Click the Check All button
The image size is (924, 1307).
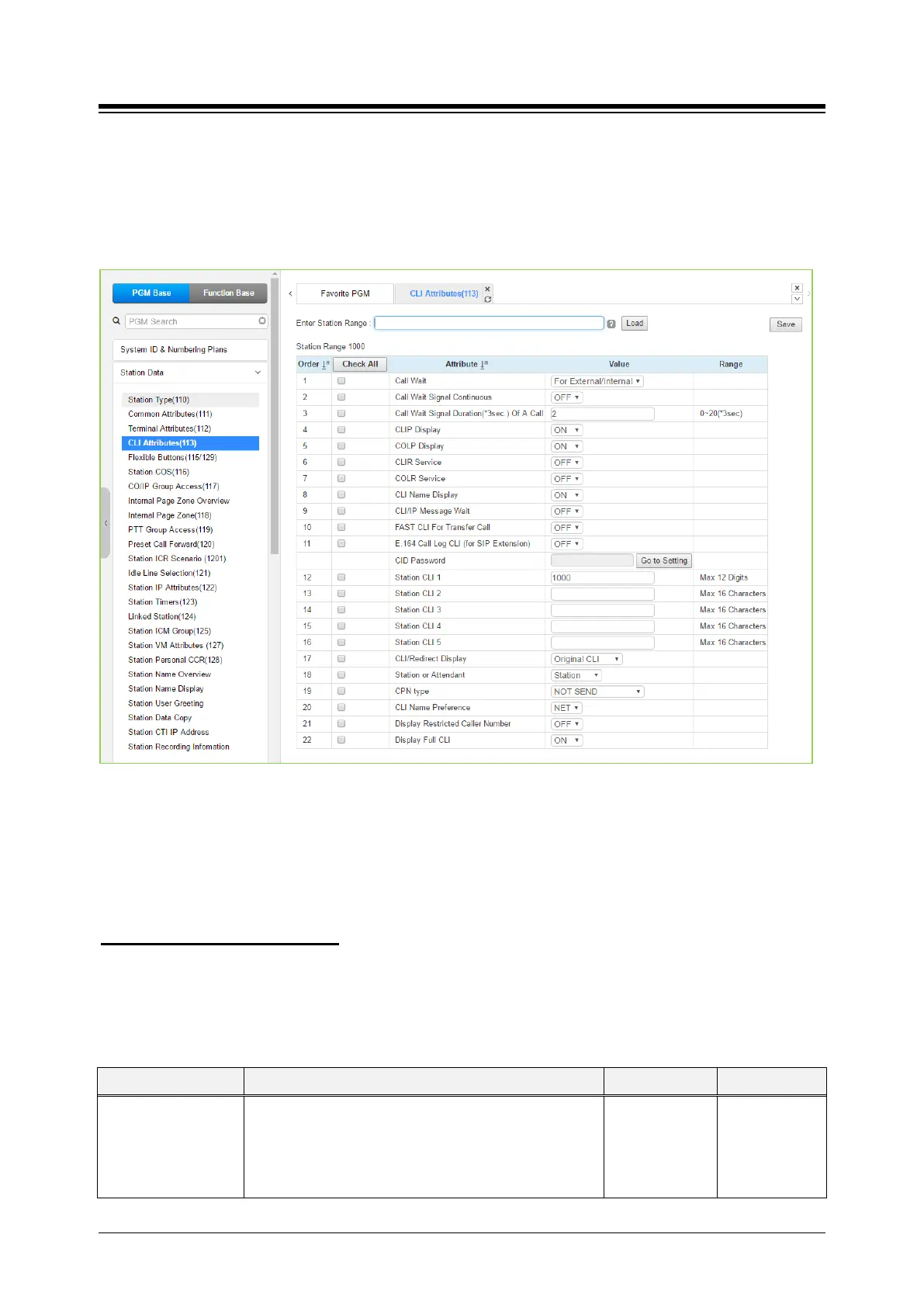click(x=360, y=364)
